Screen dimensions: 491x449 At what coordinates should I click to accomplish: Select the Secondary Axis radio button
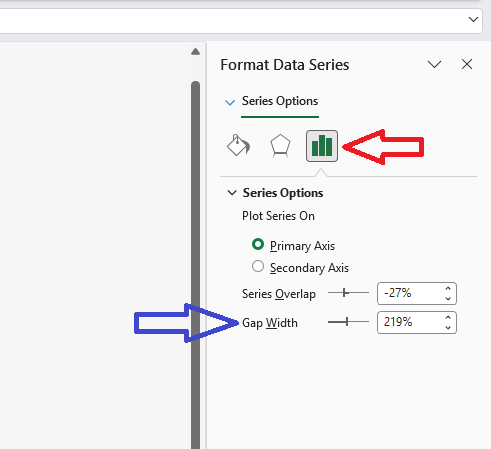pyautogui.click(x=258, y=266)
